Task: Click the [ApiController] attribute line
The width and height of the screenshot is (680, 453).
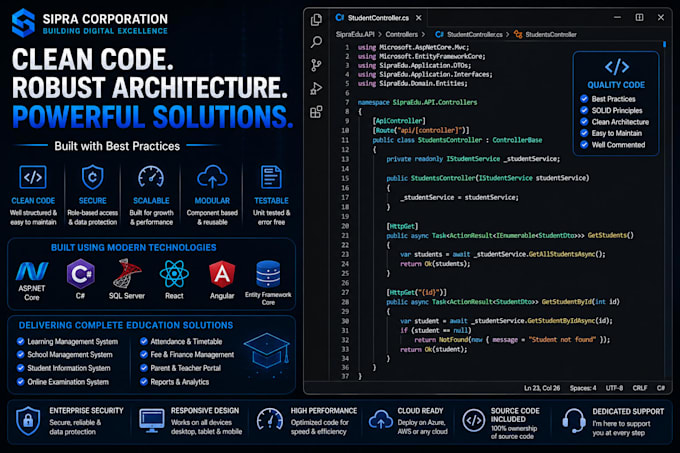Action: [x=399, y=121]
